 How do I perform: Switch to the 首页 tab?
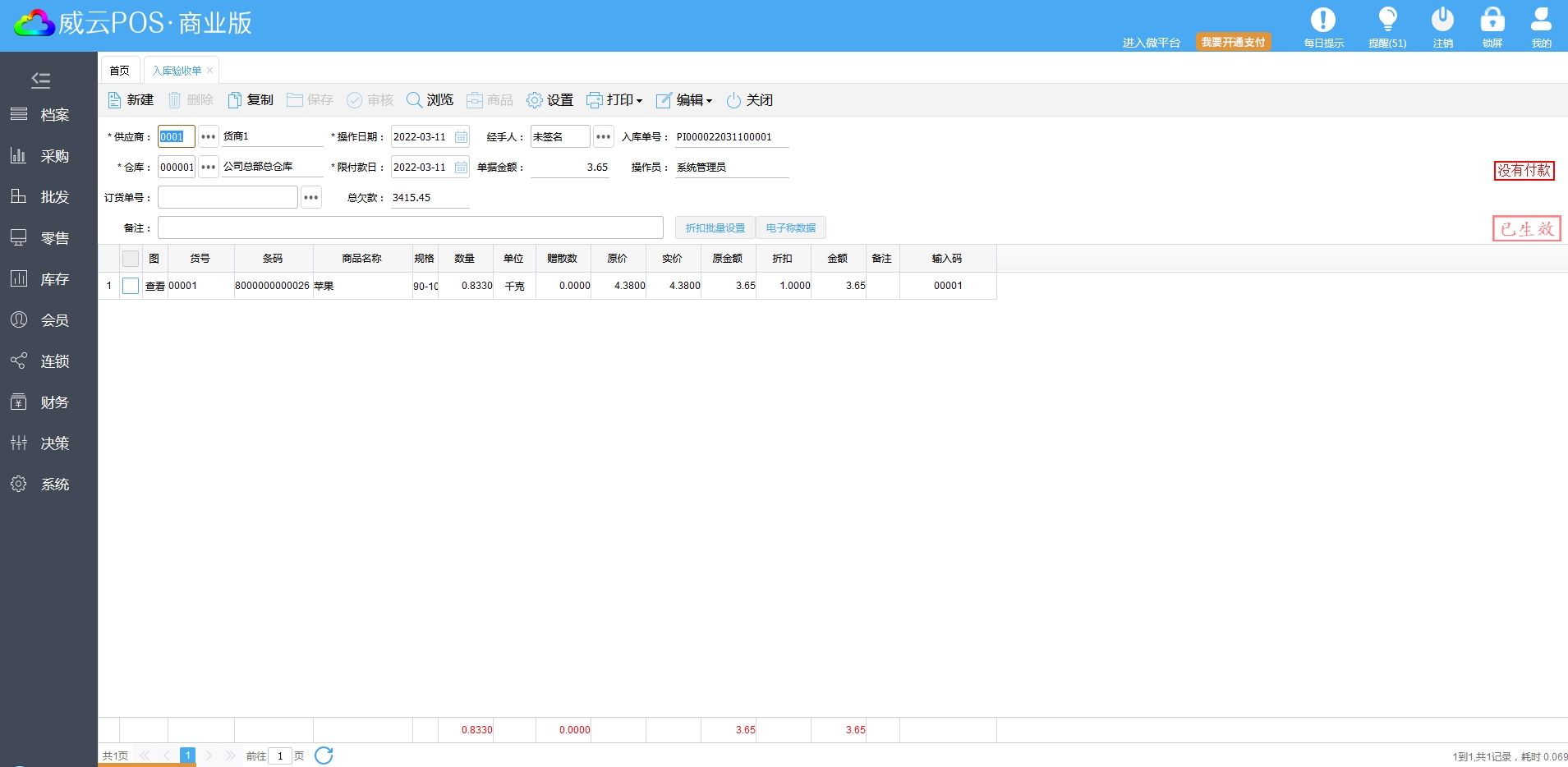(x=120, y=71)
